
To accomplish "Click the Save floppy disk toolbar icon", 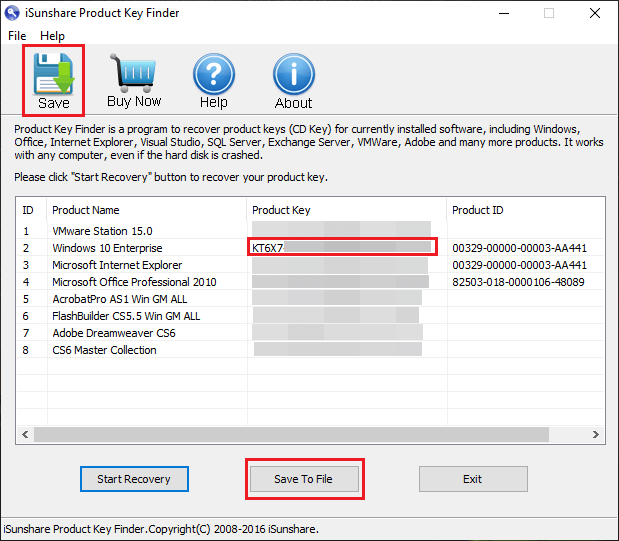I will [54, 81].
